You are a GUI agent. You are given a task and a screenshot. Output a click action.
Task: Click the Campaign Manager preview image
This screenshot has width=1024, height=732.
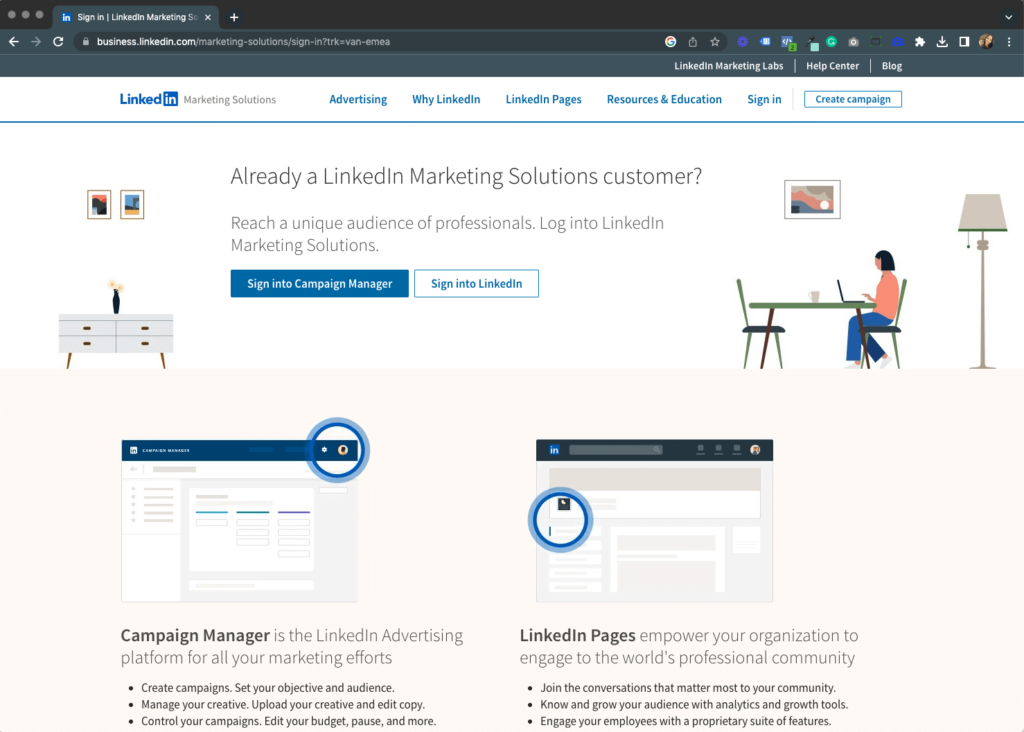pyautogui.click(x=240, y=520)
